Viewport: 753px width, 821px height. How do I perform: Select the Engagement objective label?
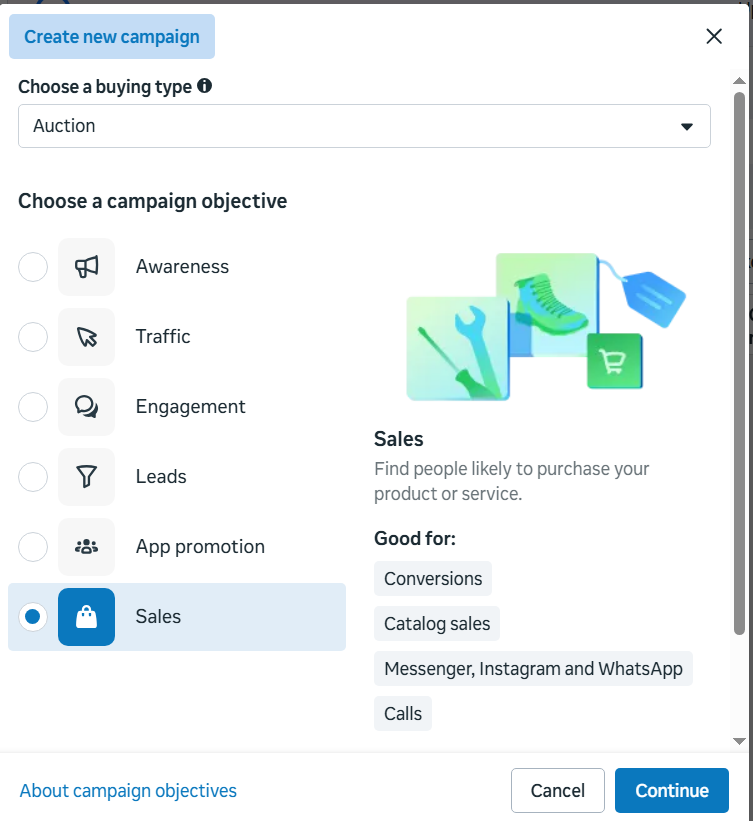(191, 407)
